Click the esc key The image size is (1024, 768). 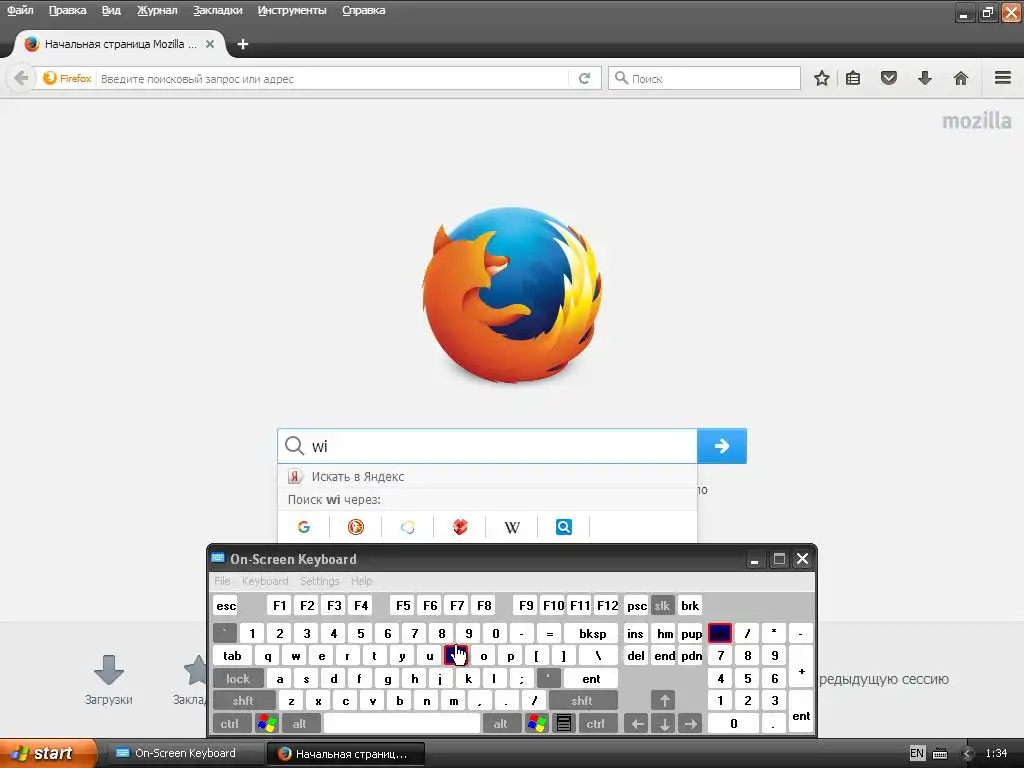pyautogui.click(x=226, y=605)
